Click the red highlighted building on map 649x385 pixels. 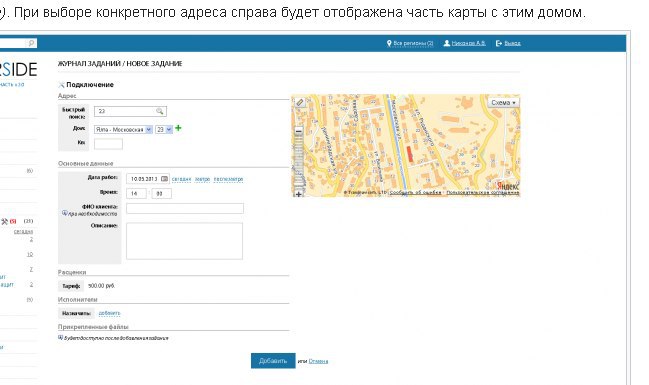point(410,154)
